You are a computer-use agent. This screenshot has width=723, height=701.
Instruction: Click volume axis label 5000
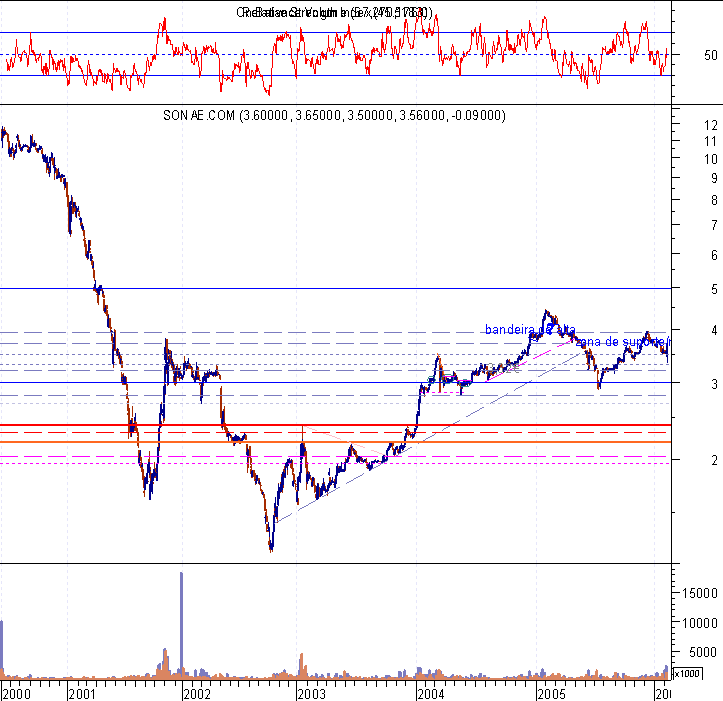(703, 652)
